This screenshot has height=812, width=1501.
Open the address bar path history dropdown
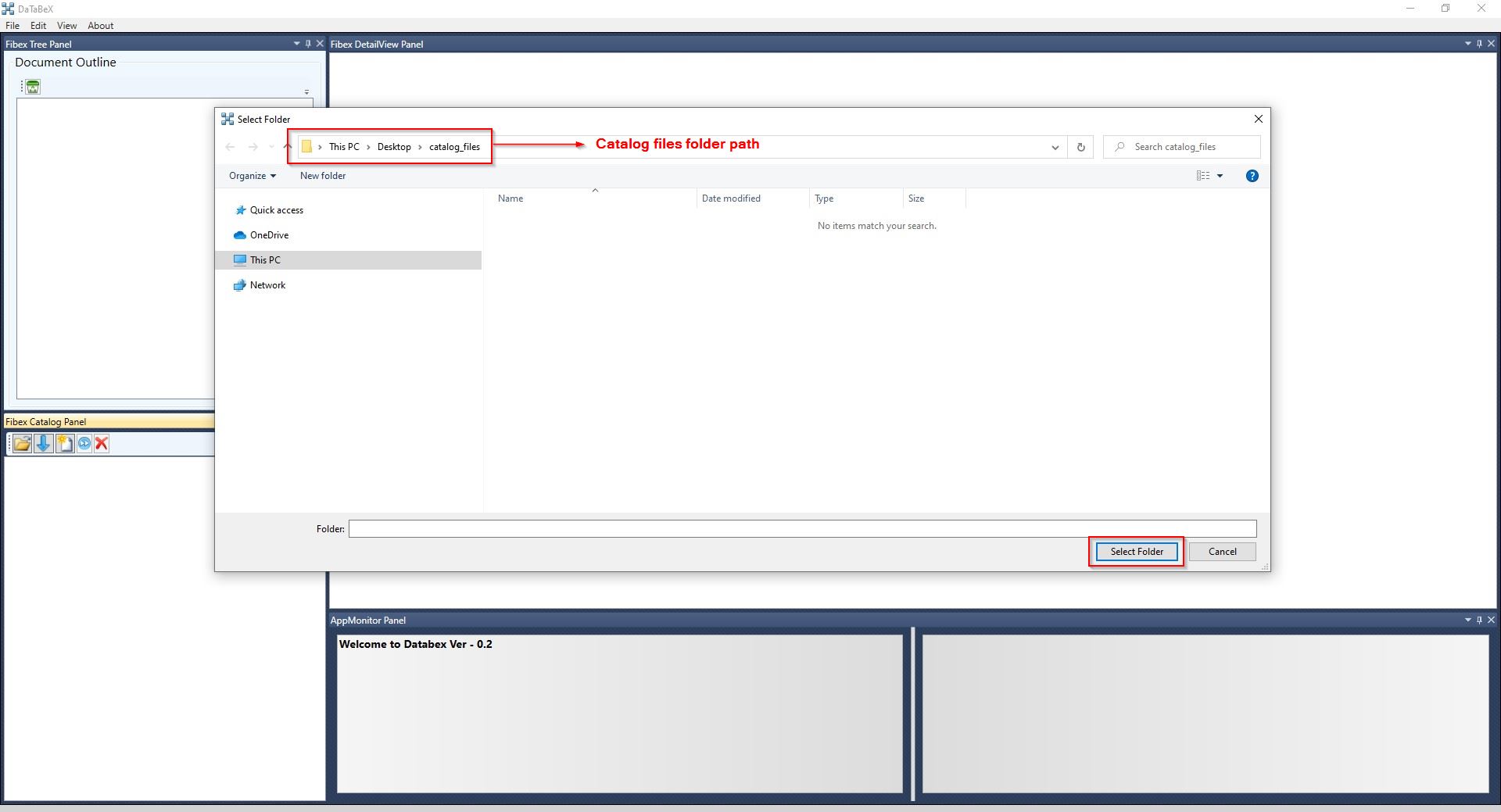click(x=1055, y=147)
